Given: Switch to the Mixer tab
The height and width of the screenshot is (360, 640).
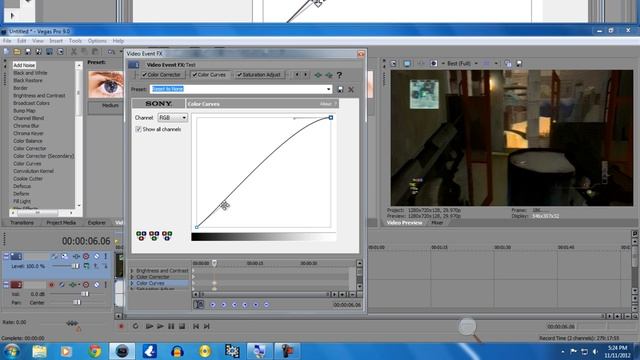Looking at the screenshot, I should 437,223.
